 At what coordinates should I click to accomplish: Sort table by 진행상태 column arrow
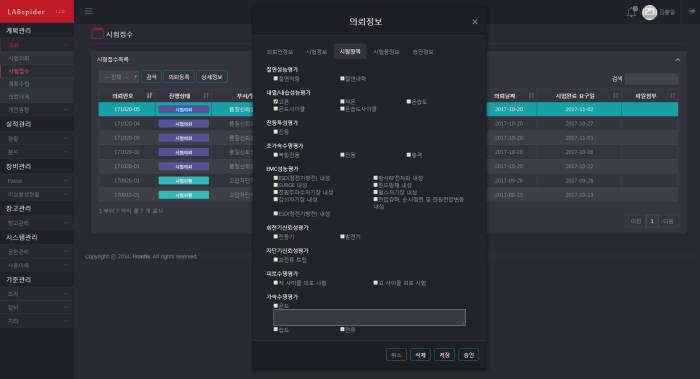206,96
